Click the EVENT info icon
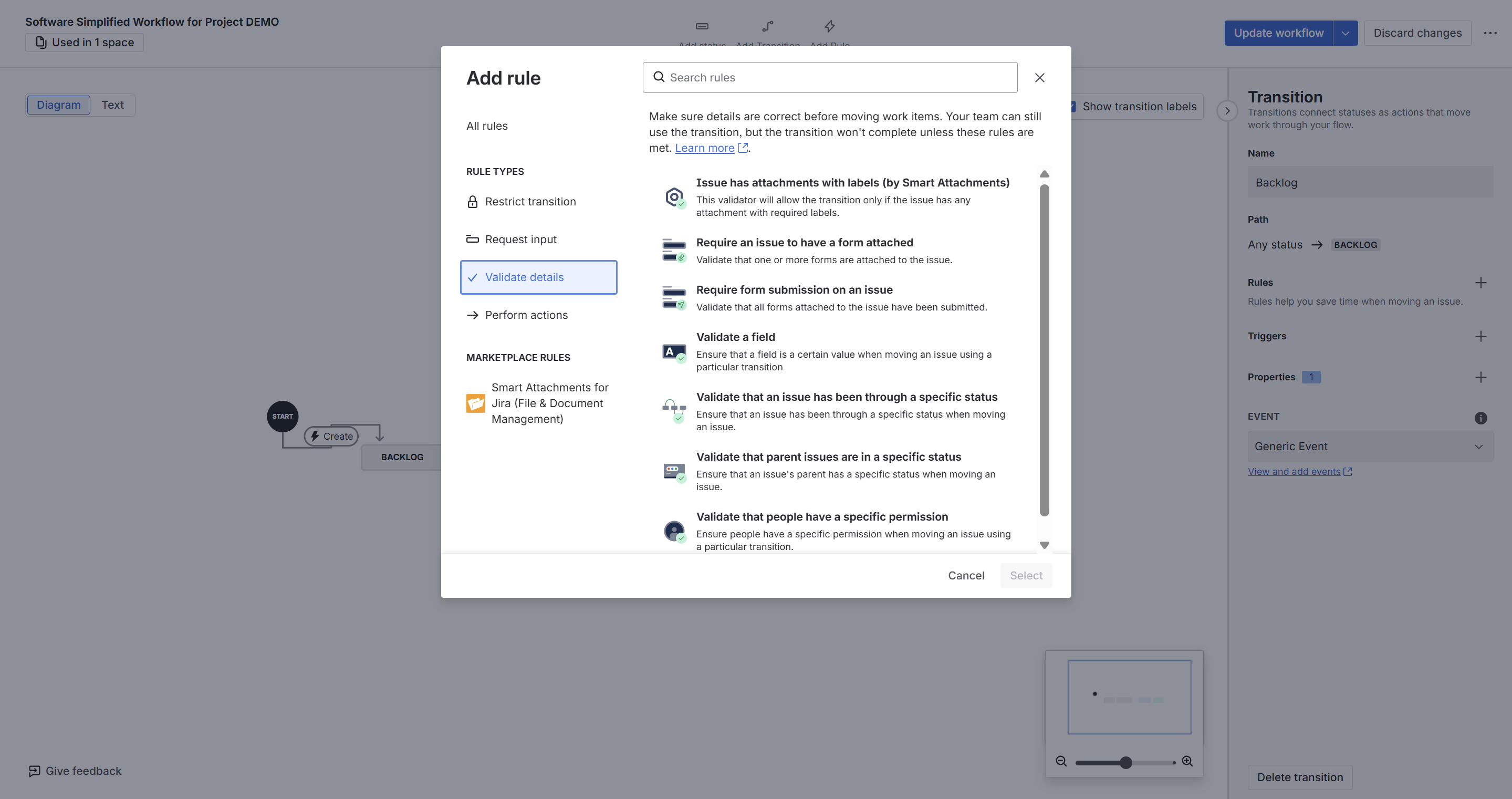Screen dimensions: 1512x799 (1480, 418)
